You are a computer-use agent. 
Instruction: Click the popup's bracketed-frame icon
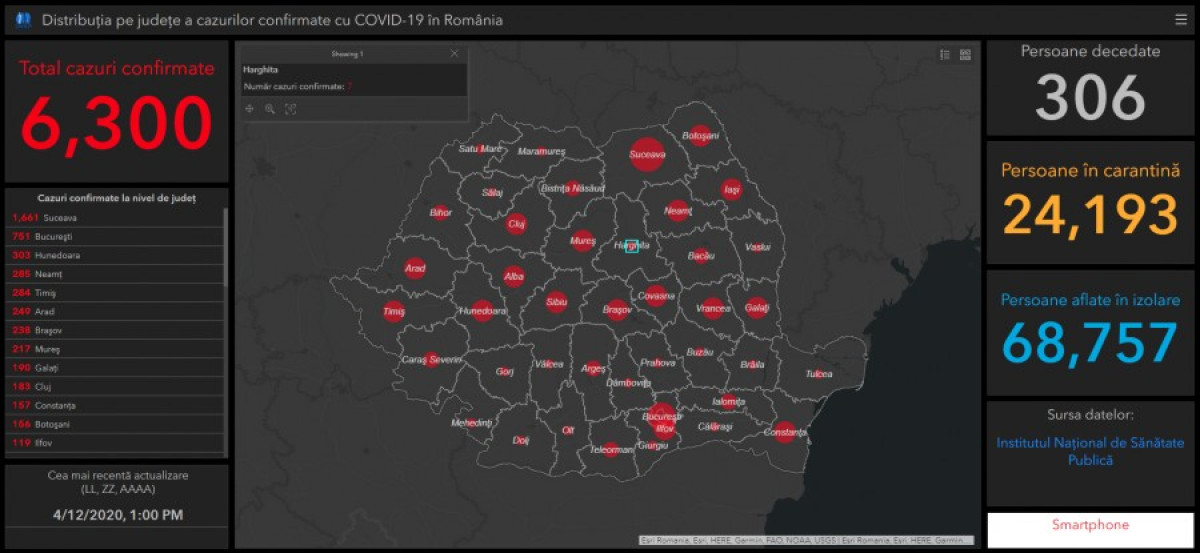click(291, 109)
